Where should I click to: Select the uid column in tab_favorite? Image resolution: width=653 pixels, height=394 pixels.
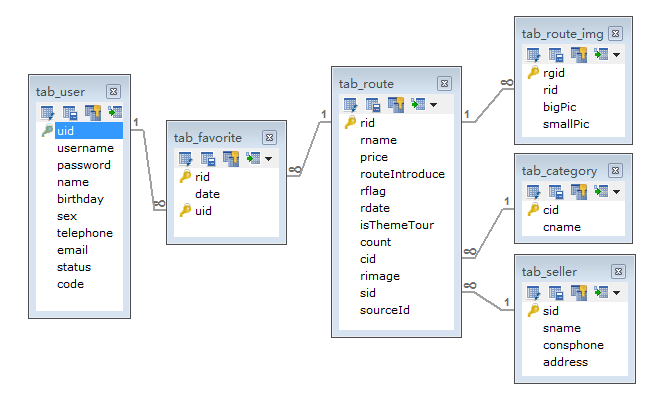tap(203, 211)
